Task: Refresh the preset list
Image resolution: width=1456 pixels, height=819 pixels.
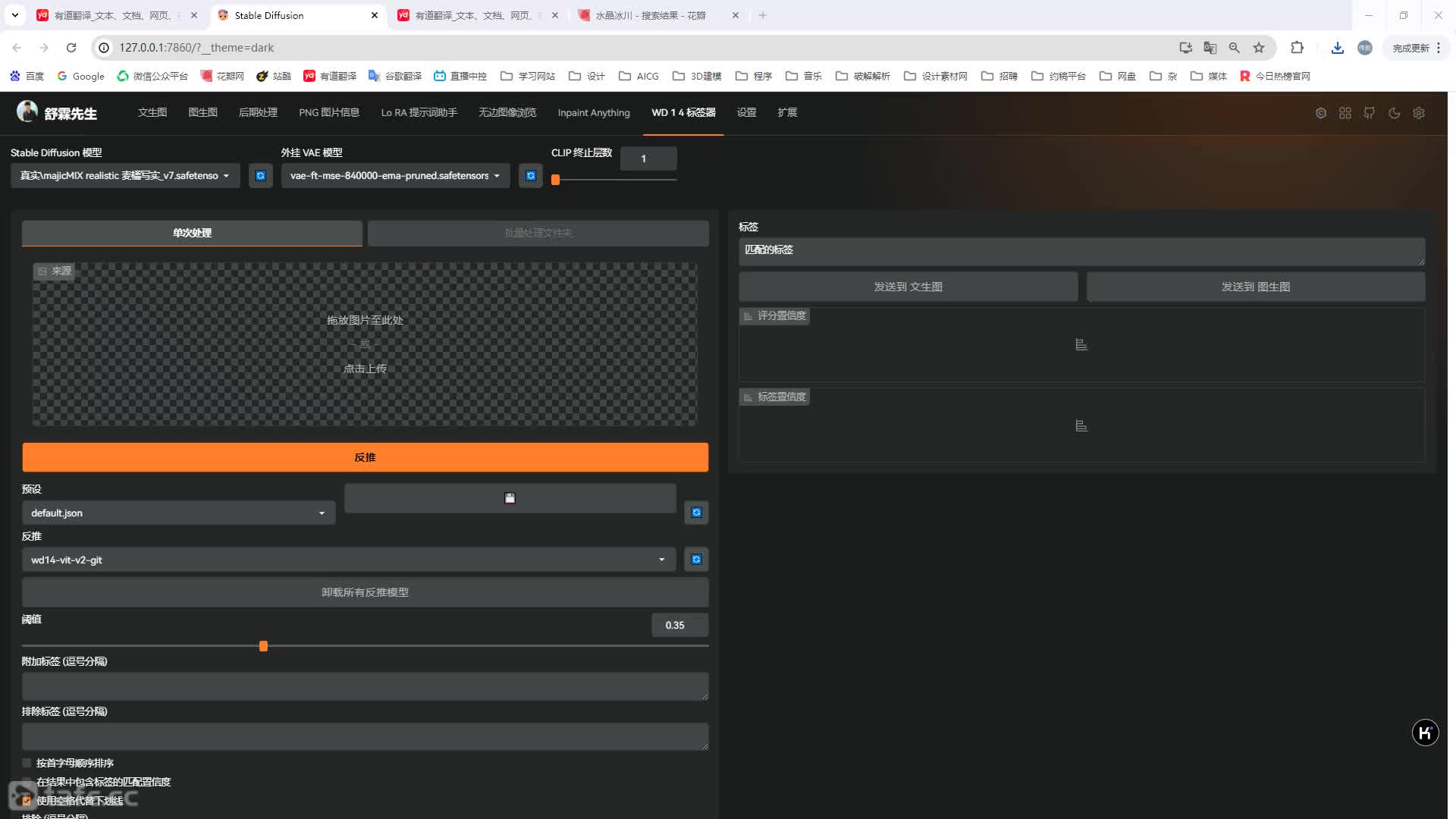Action: point(696,513)
